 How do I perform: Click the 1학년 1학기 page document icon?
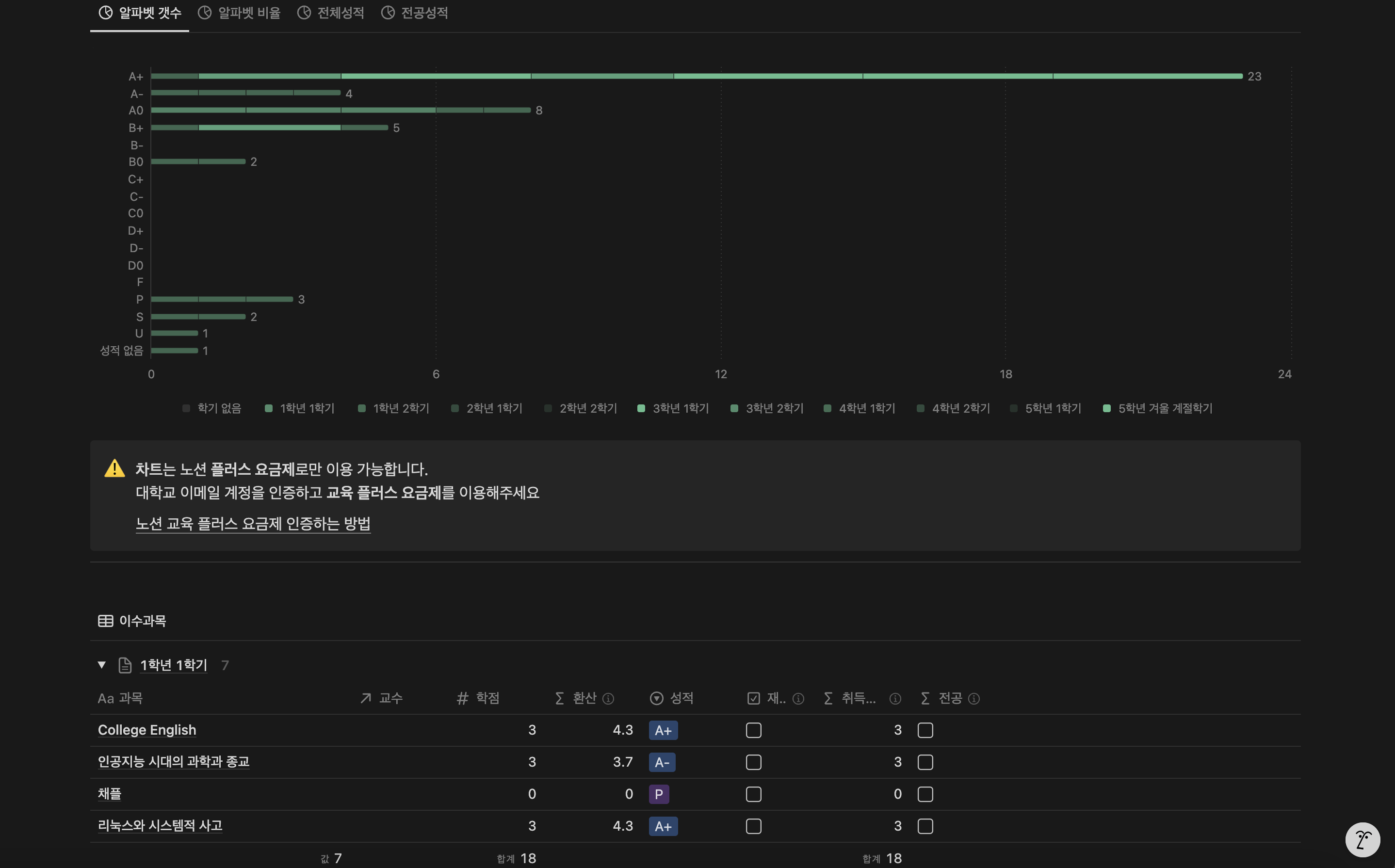[125, 665]
